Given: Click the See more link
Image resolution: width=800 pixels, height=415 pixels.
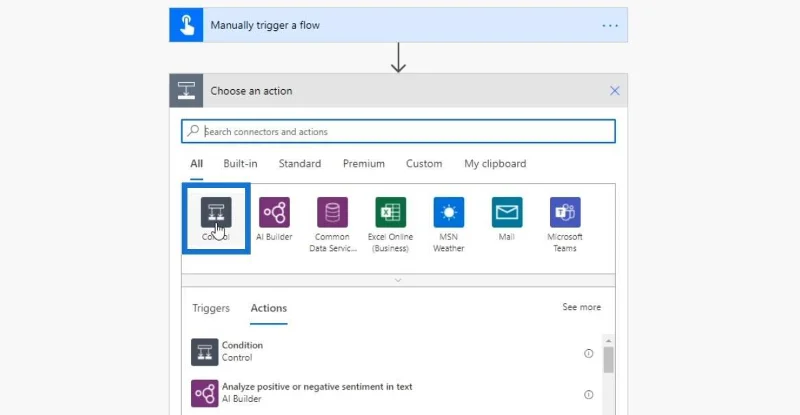Looking at the screenshot, I should [x=582, y=307].
